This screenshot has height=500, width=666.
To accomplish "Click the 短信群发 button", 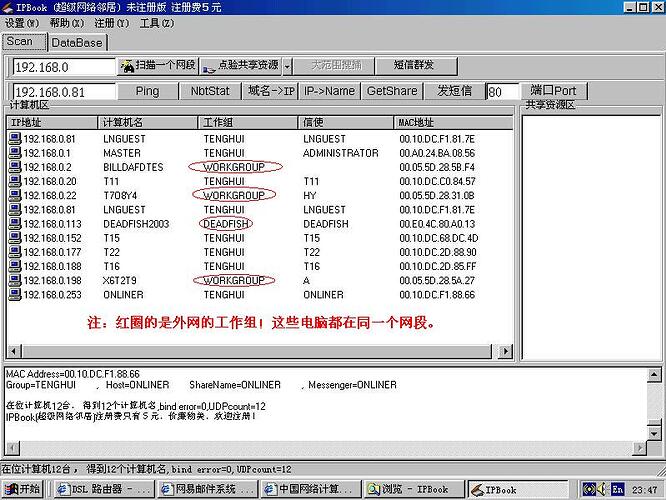I will click(x=416, y=65).
